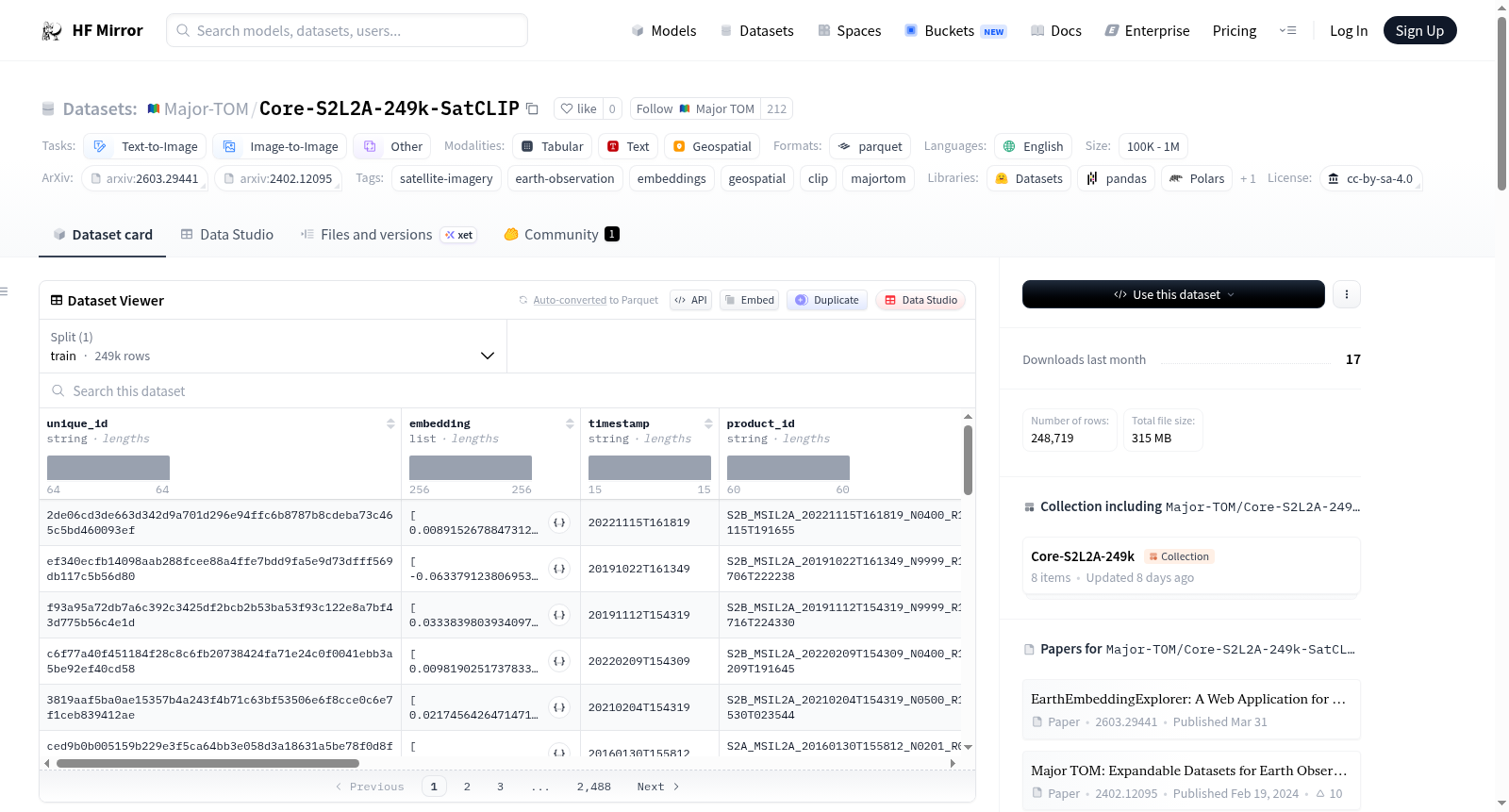Open the cc-by-sa-4.0 license tag
Screen dimensions: 1509x812
(x=1370, y=178)
